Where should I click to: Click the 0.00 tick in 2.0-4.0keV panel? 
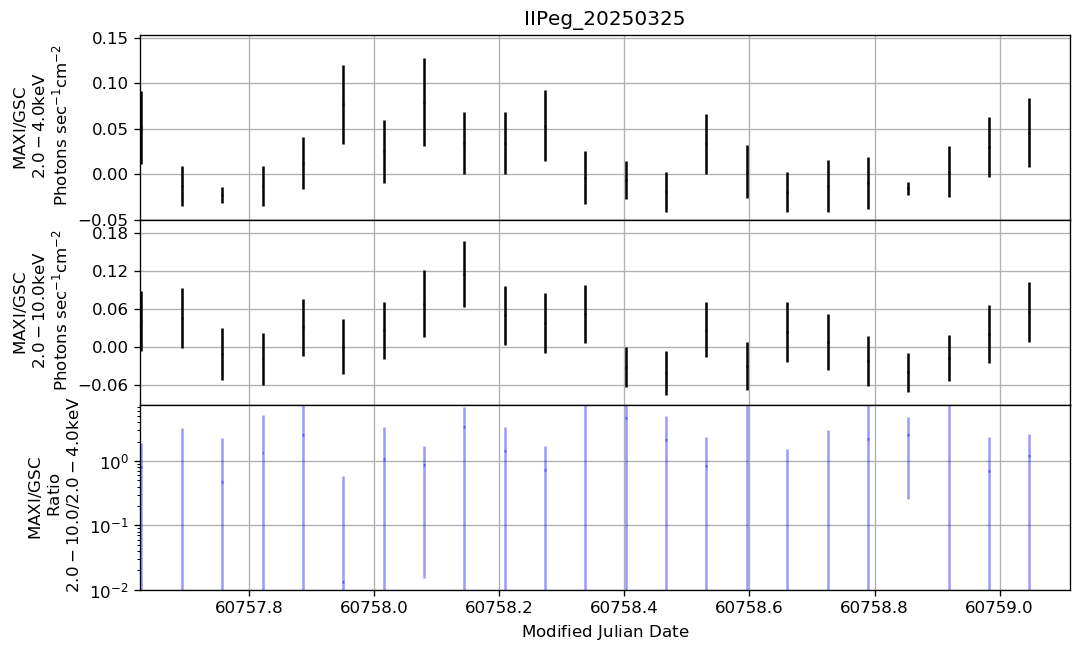(x=109, y=174)
